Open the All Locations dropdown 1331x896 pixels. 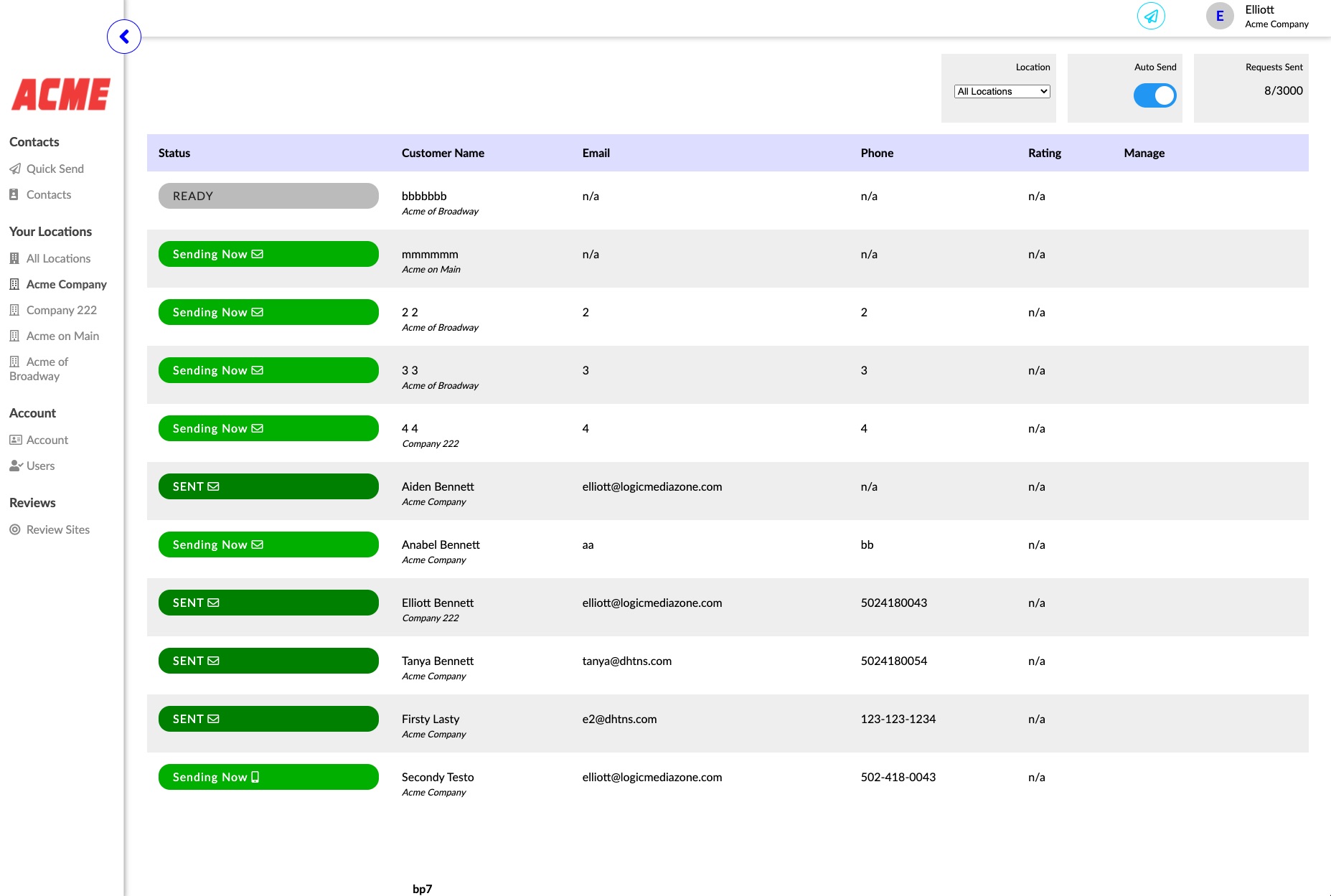click(x=1002, y=91)
